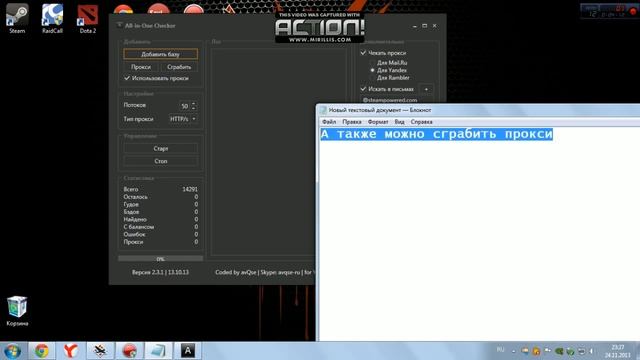
Task: Click the Осталось statistics row
Action: tap(160, 197)
